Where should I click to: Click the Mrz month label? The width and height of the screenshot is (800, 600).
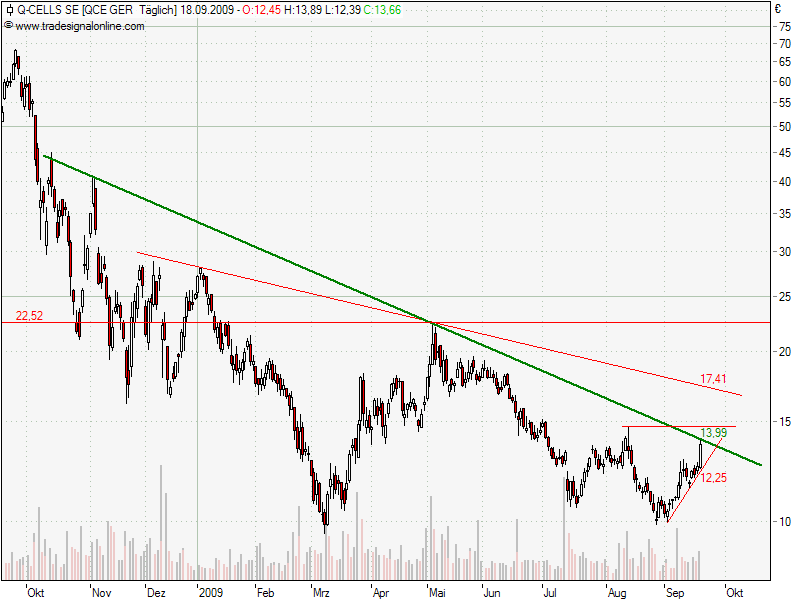pos(321,591)
